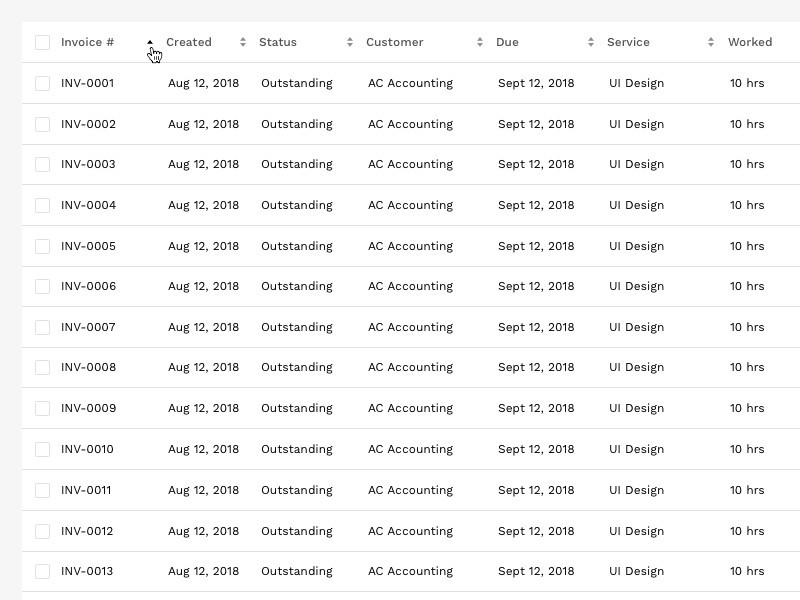The height and width of the screenshot is (600, 800).
Task: Check the INV-0007 row checkbox
Action: [x=42, y=327]
